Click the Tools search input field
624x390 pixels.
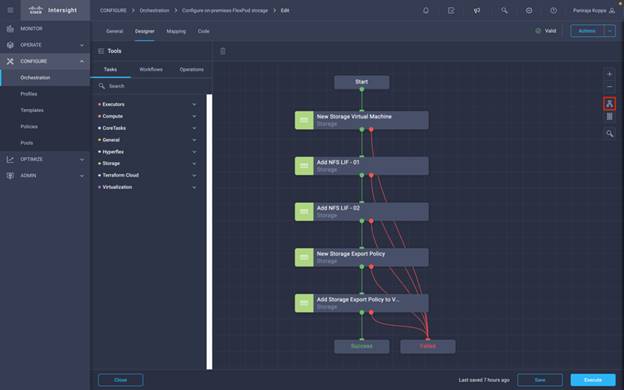(x=151, y=86)
